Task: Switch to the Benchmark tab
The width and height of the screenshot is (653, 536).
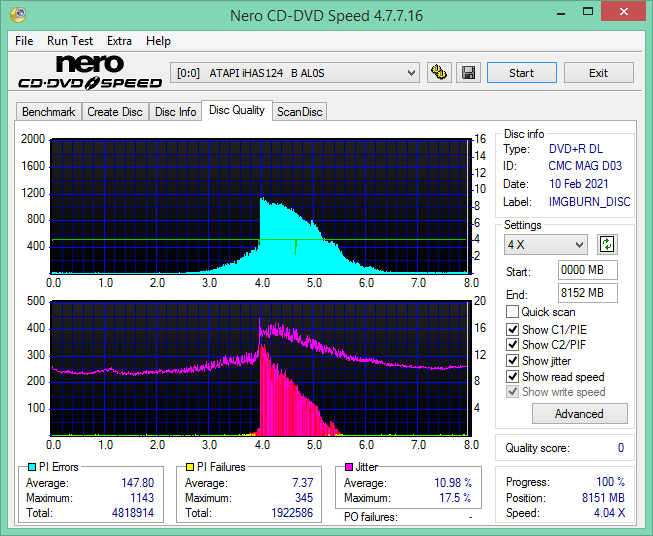Action: coord(49,112)
